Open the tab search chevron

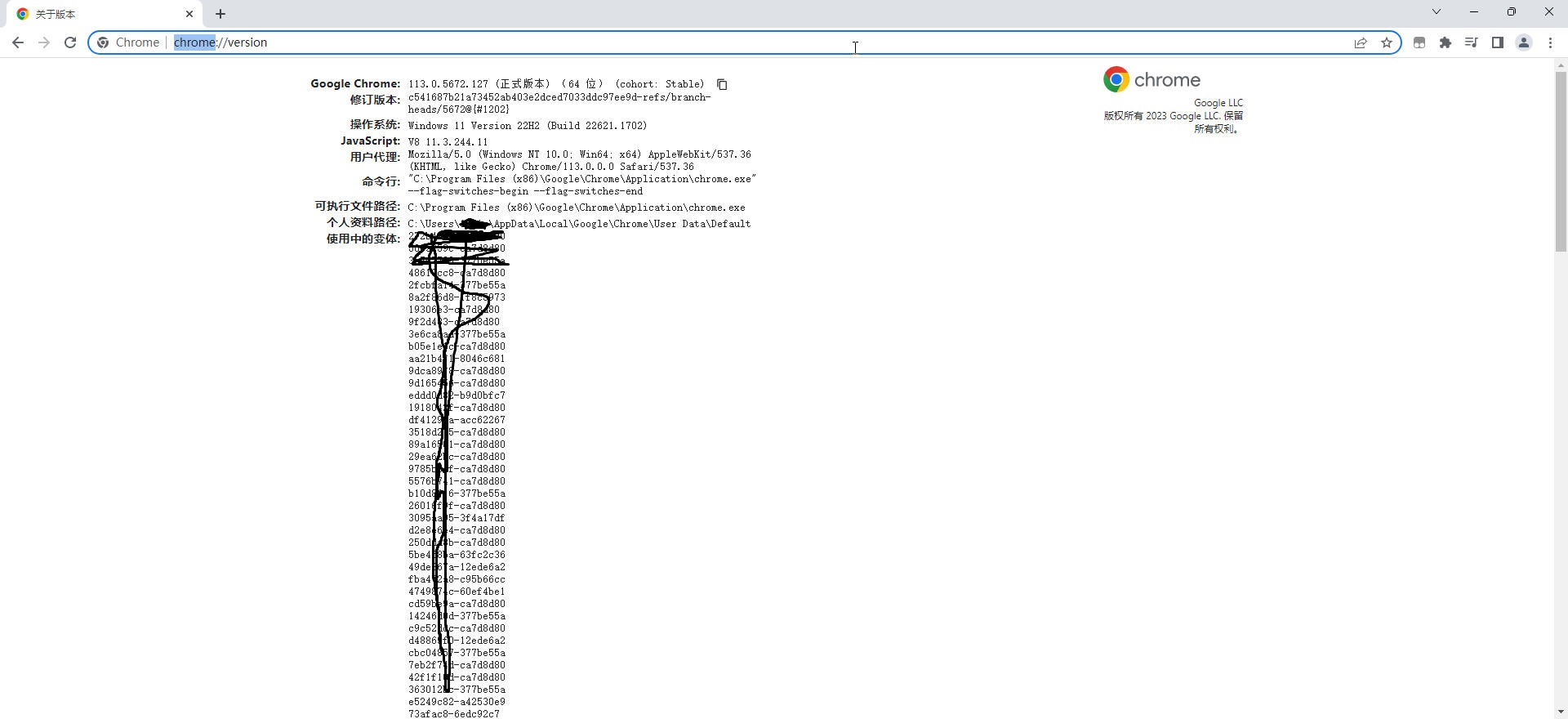click(1437, 11)
